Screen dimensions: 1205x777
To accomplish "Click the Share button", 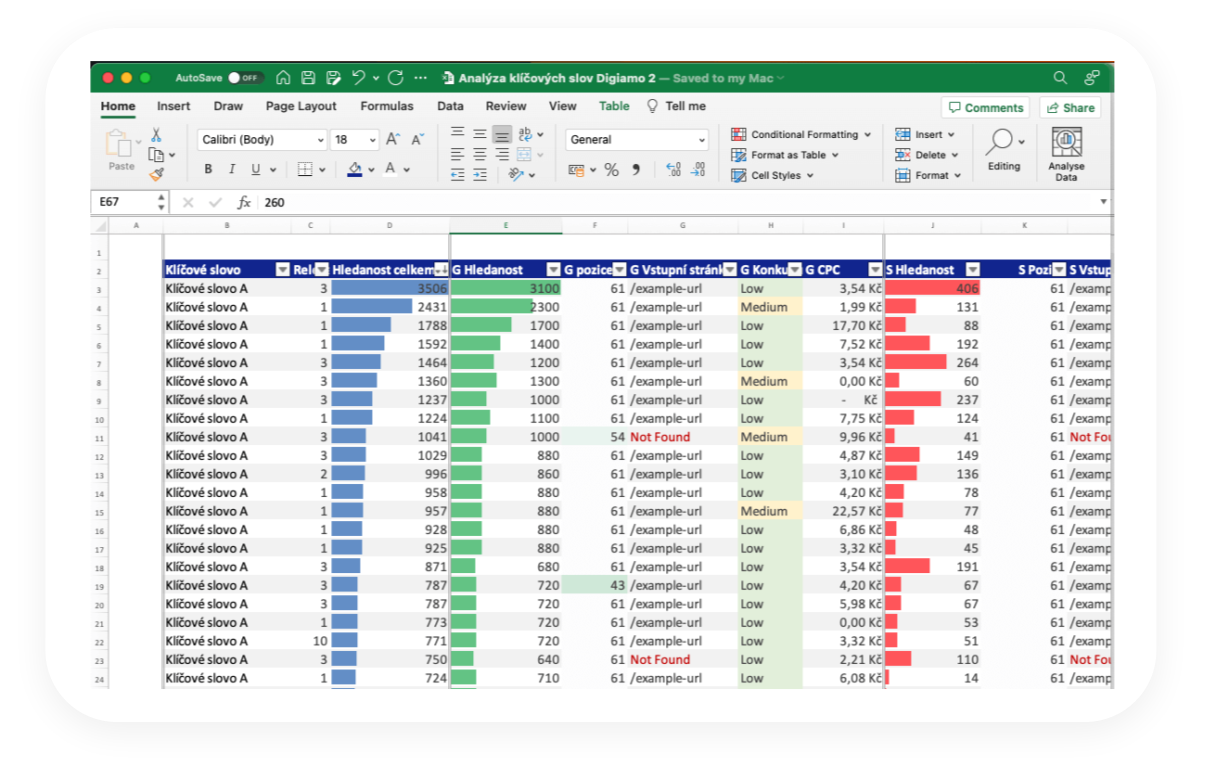I will (1070, 108).
